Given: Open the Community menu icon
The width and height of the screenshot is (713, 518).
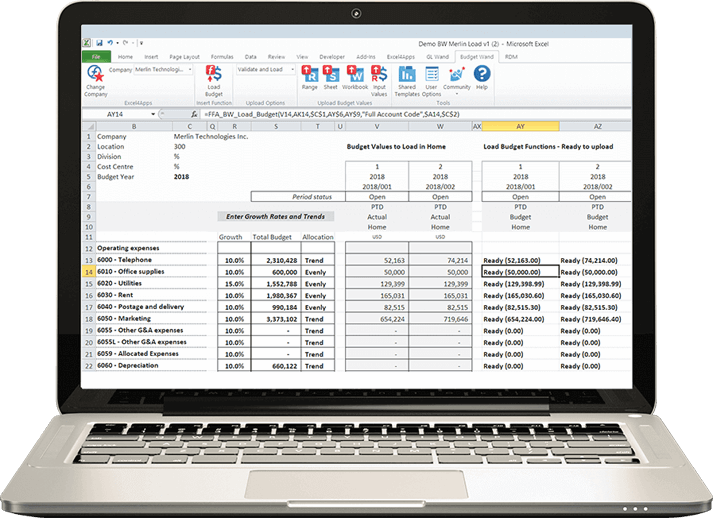Looking at the screenshot, I should tap(457, 73).
